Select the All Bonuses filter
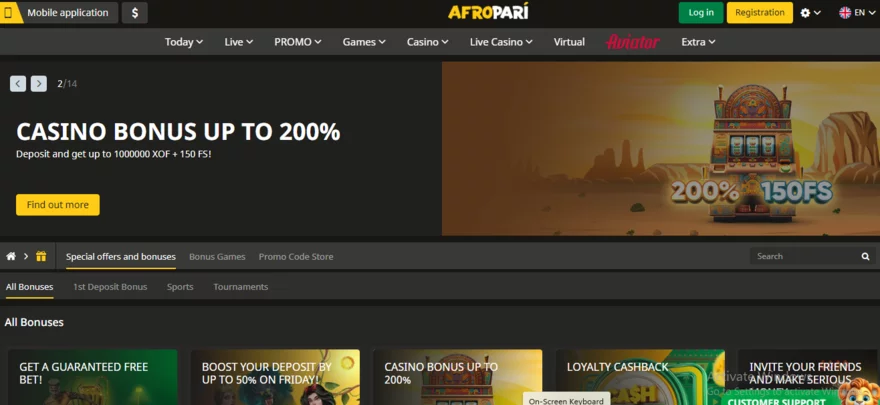This screenshot has height=405, width=880. point(30,287)
